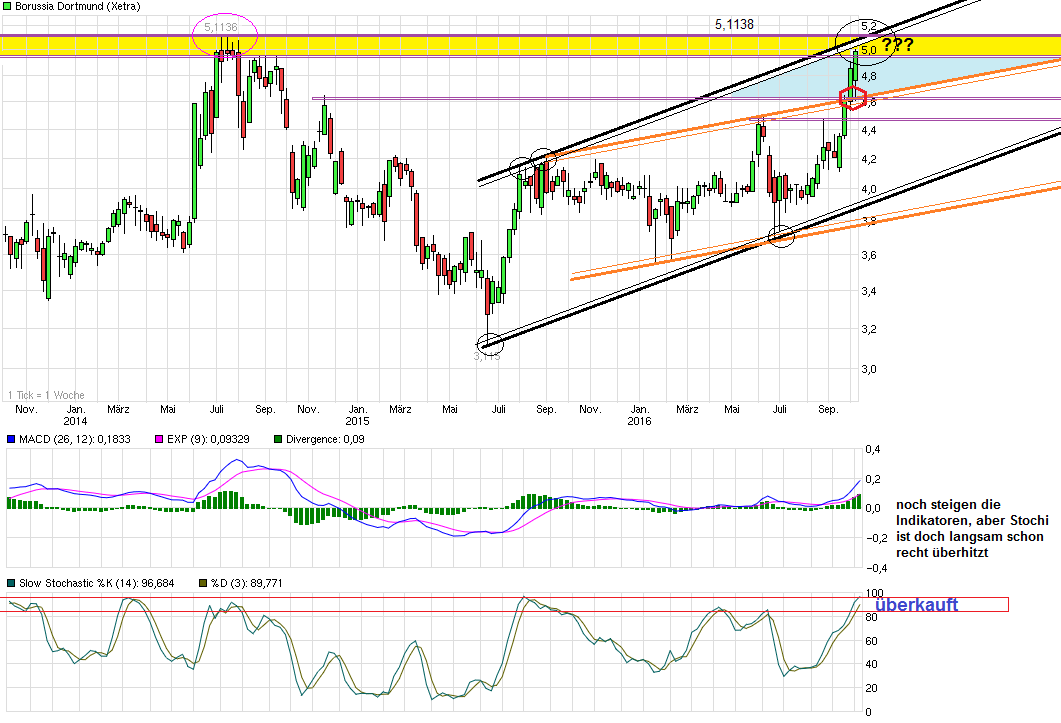Image resolution: width=1061 pixels, height=723 pixels.
Task: Click the green Borussia Dortmund legend square
Action: [7, 6]
